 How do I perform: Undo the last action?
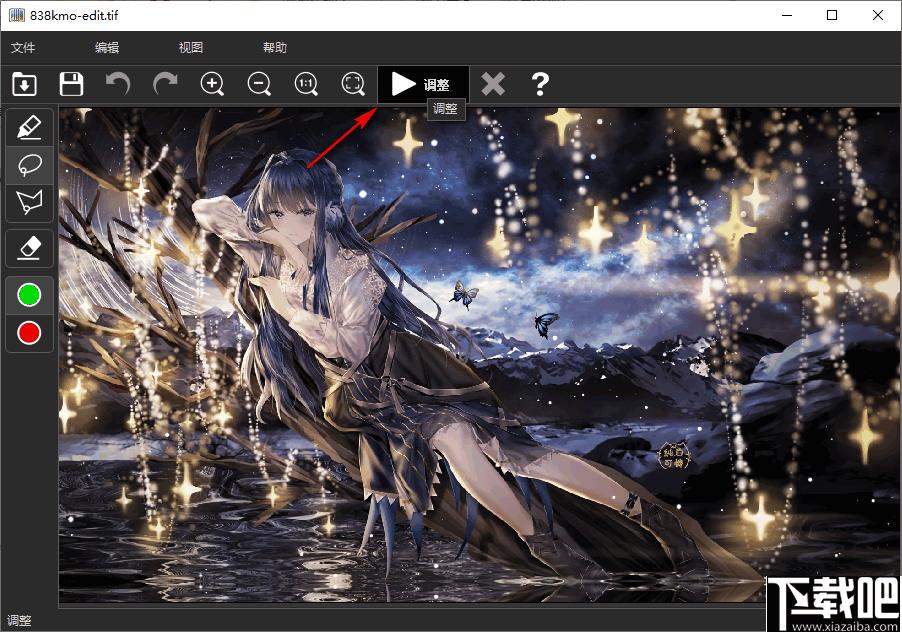click(118, 84)
